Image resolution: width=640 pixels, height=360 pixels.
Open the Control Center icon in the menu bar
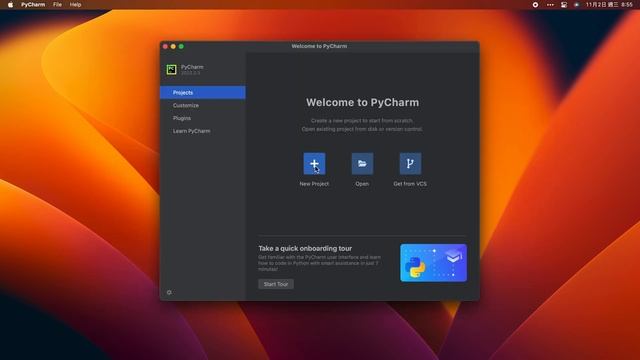[x=564, y=4]
